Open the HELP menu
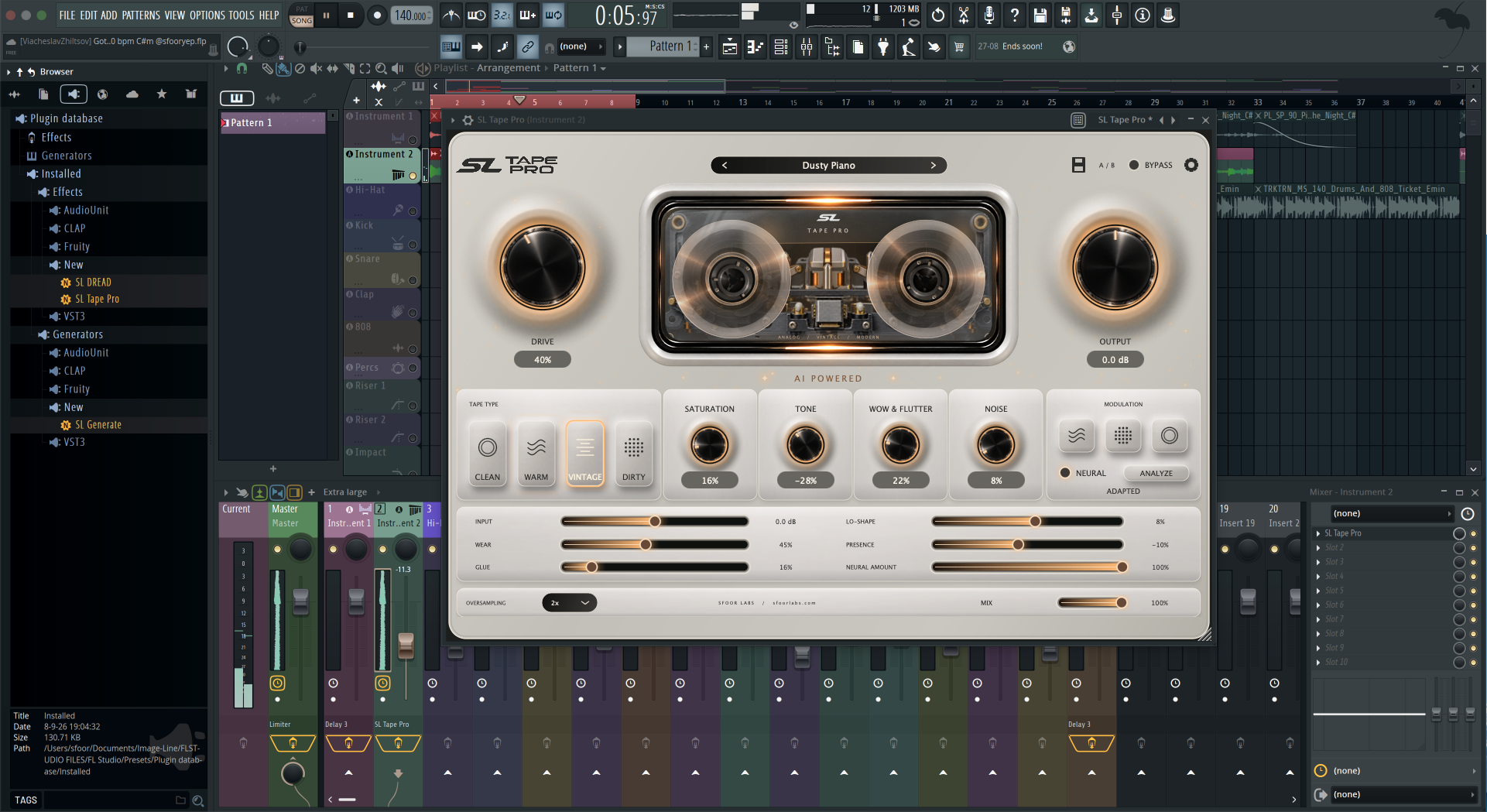Image resolution: width=1487 pixels, height=812 pixels. (x=269, y=15)
